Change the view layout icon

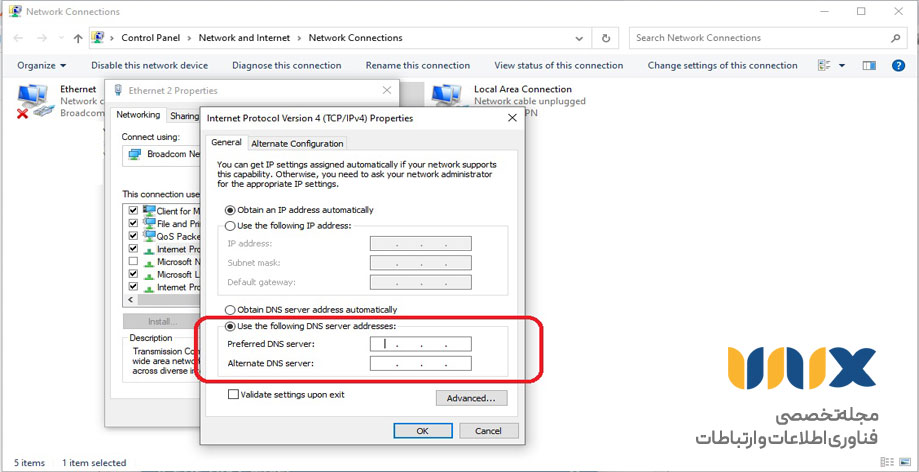pyautogui.click(x=825, y=66)
